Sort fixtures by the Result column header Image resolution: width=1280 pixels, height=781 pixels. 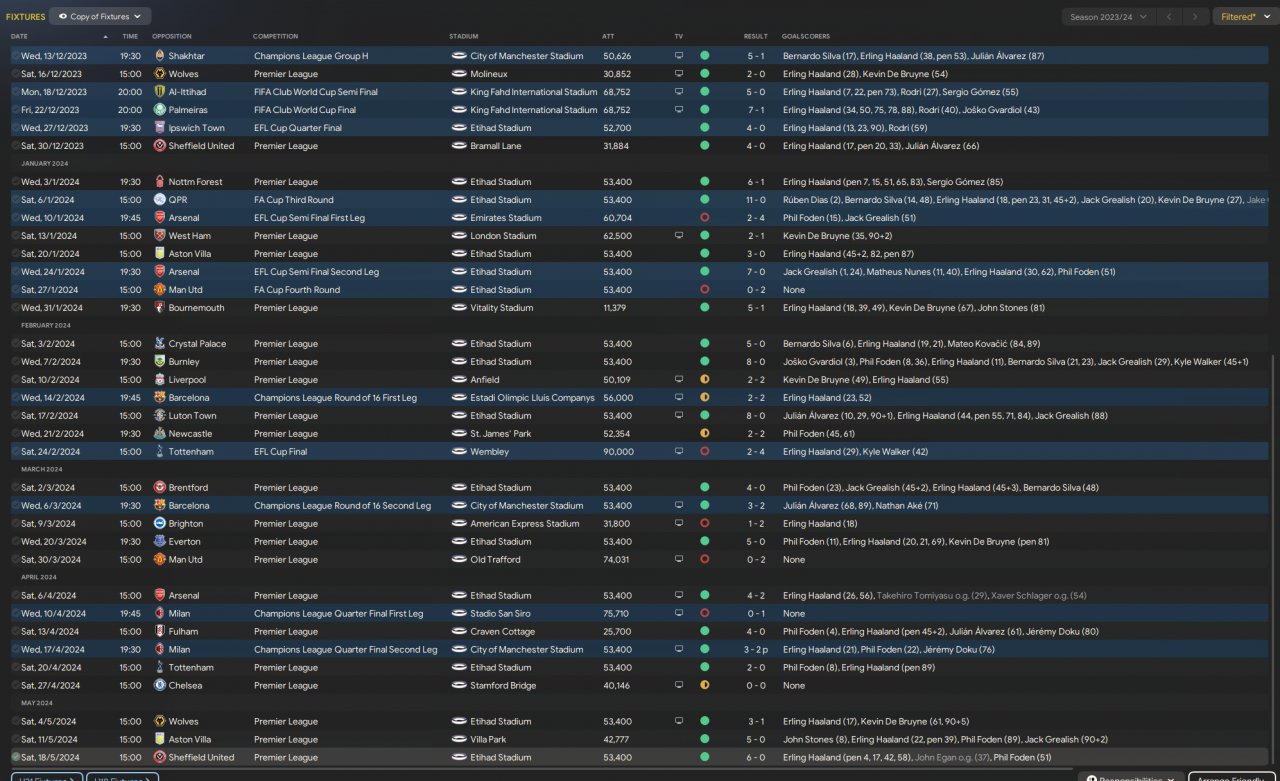[756, 36]
